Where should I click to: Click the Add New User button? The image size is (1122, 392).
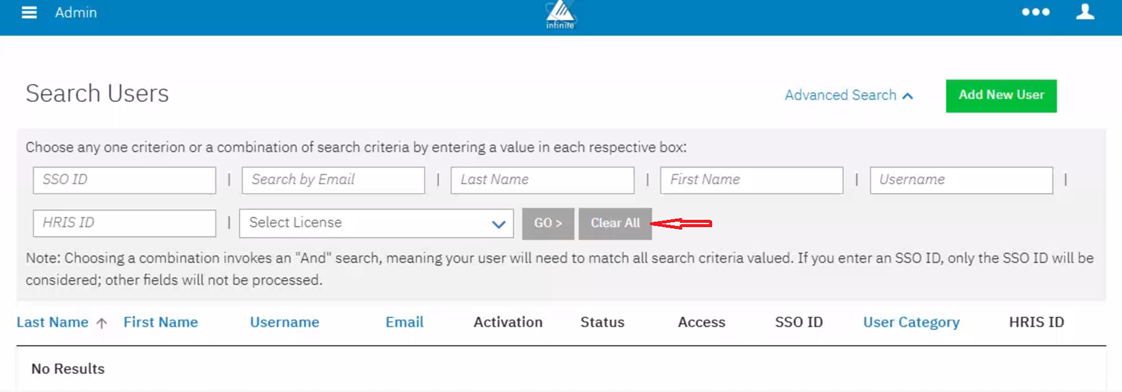tap(1001, 96)
